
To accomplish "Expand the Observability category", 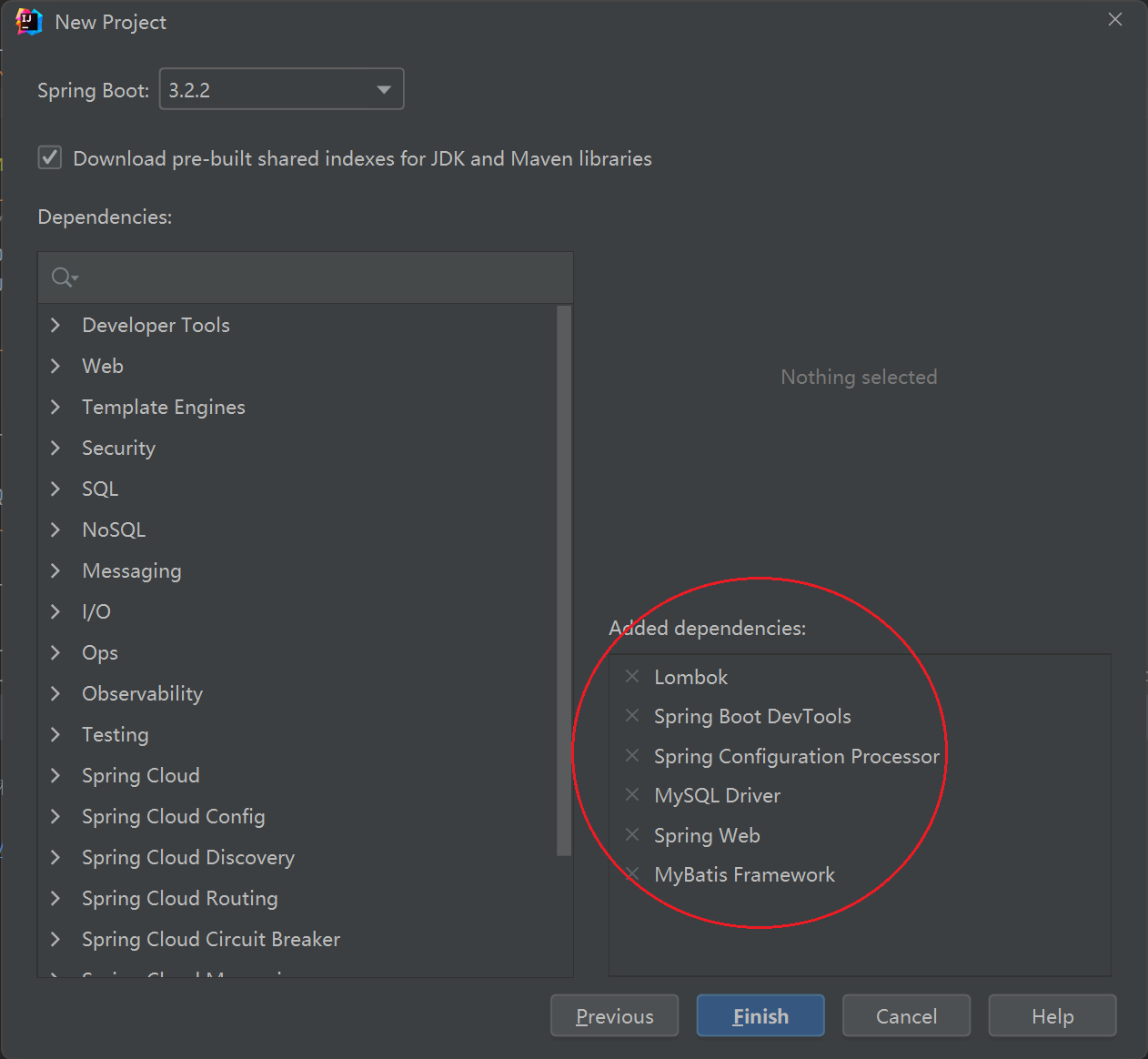I will pyautogui.click(x=55, y=693).
